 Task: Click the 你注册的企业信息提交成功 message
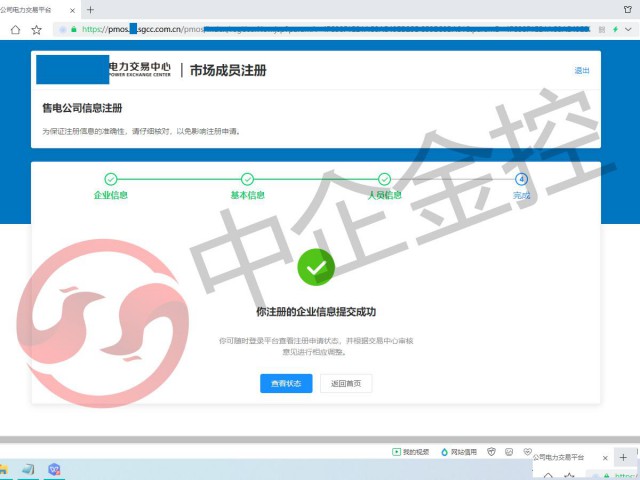tap(316, 312)
